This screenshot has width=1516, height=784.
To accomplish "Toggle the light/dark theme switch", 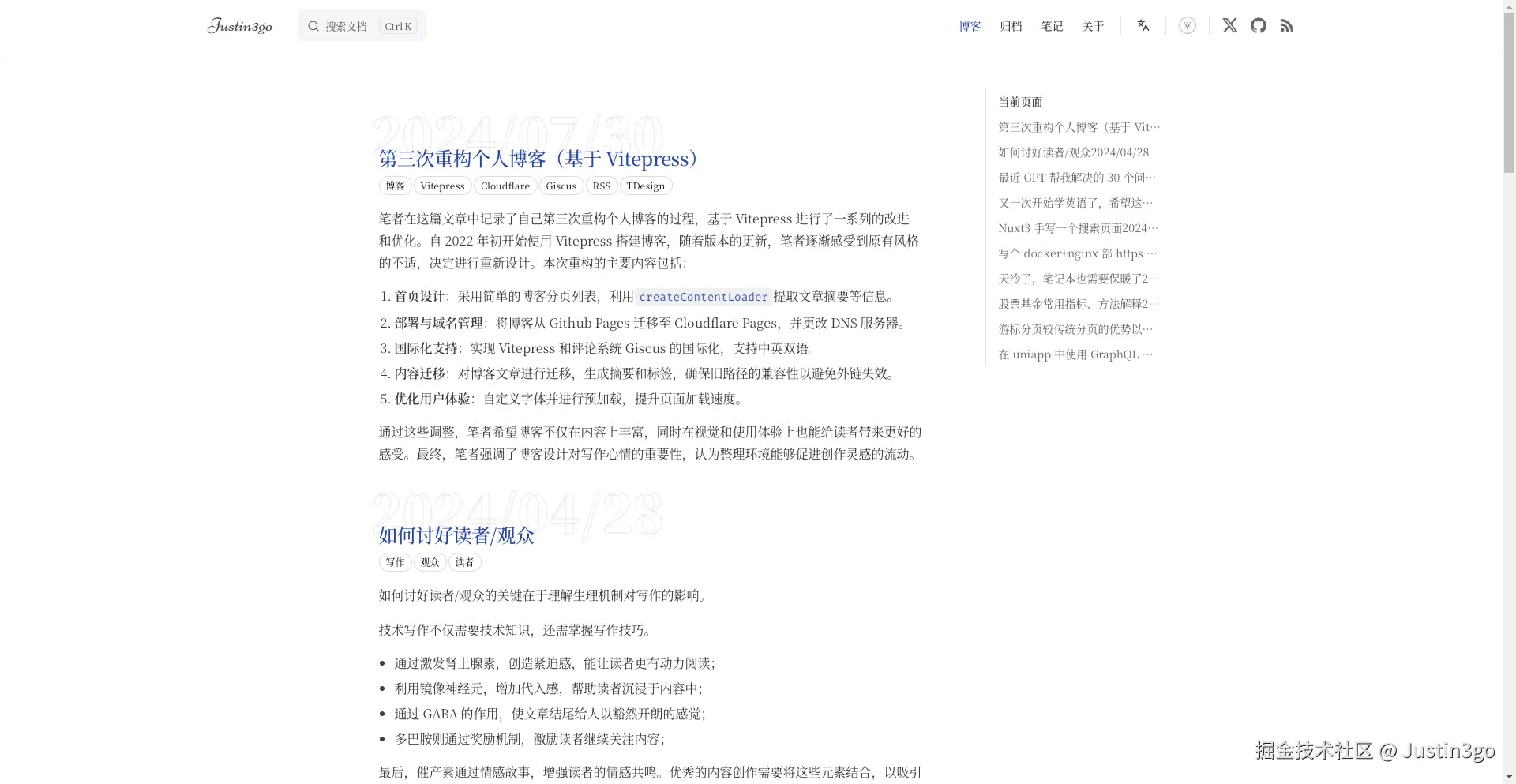I will (1188, 25).
